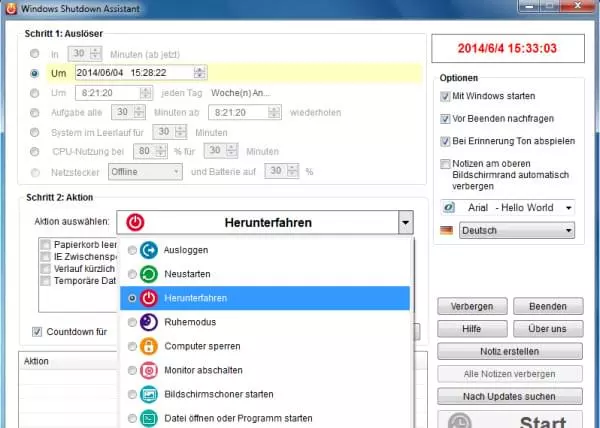Choose Bildschirmschoner starten from the action list

[x=265, y=394]
